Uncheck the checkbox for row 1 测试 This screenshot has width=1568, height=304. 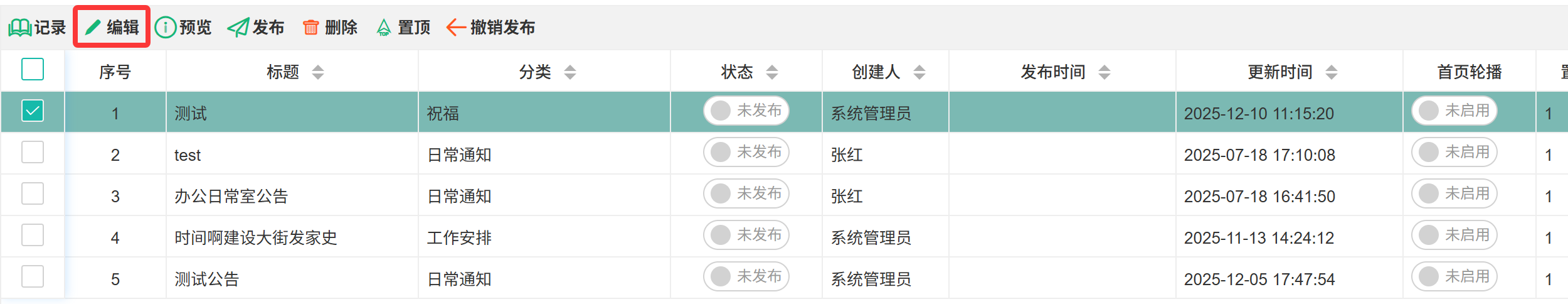(x=33, y=111)
